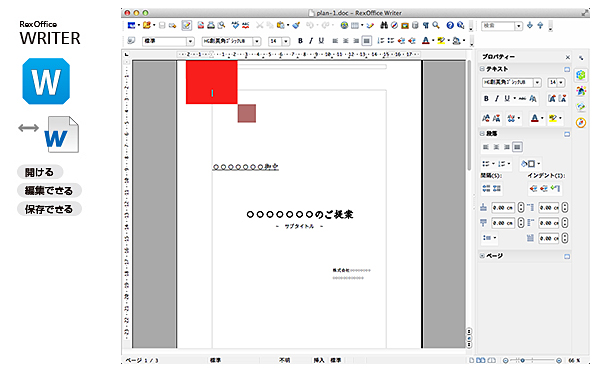Screen dimensions: 600x373
Task: Click the search input field in the toolbar
Action: pyautogui.click(x=498, y=26)
